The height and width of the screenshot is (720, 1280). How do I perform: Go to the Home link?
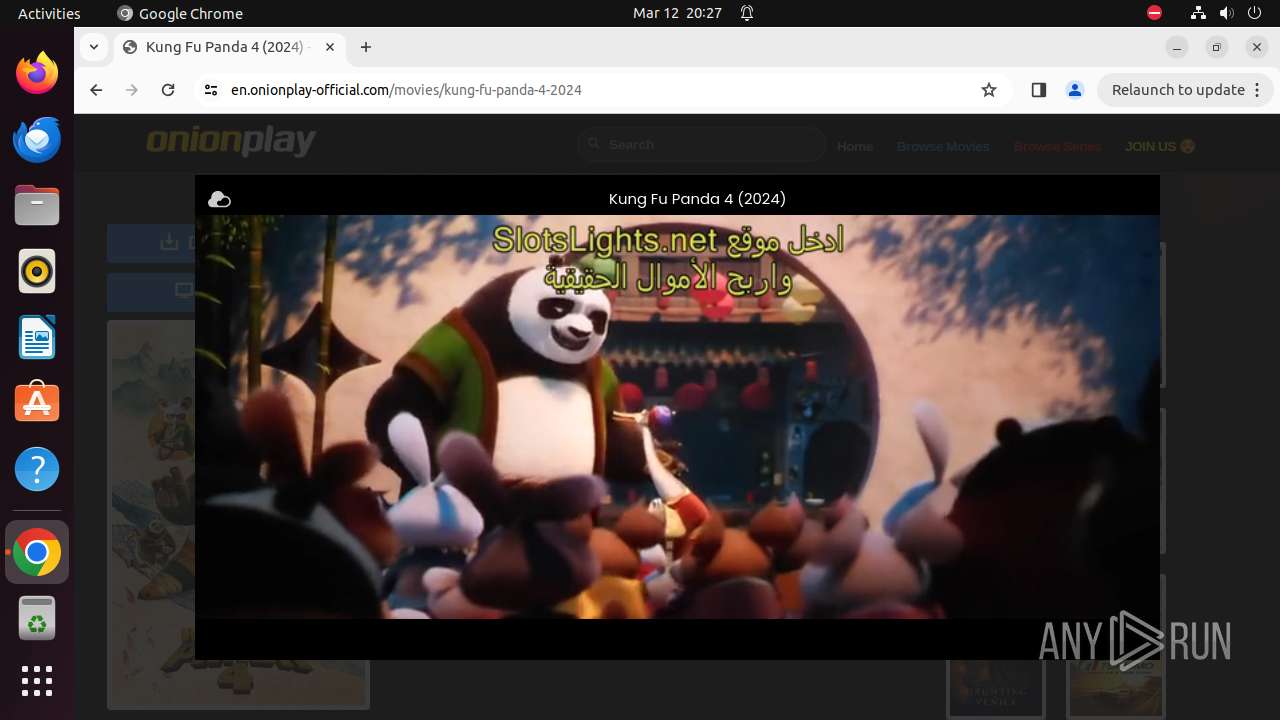pos(855,146)
